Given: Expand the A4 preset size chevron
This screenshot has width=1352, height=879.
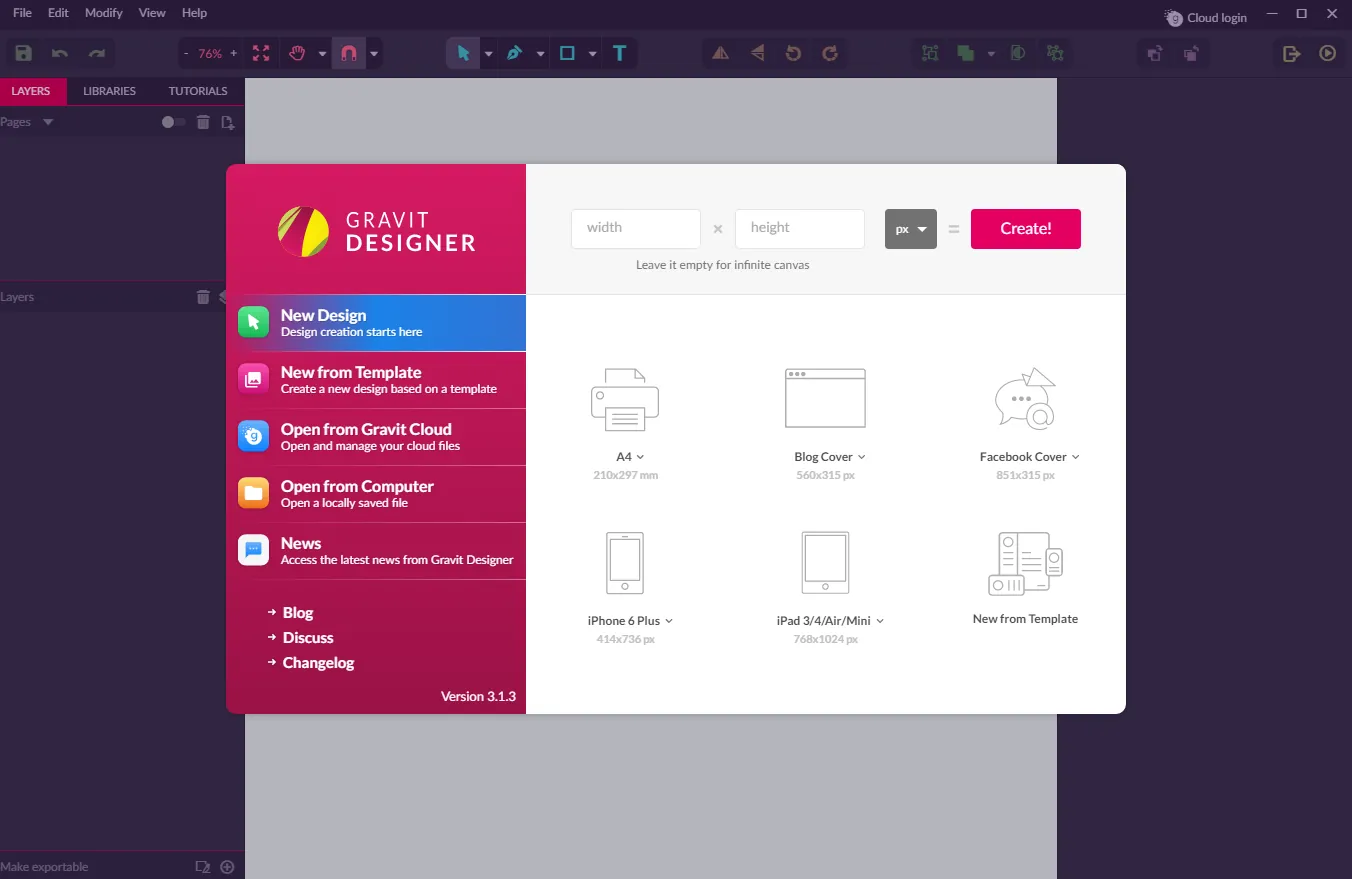Looking at the screenshot, I should pos(640,457).
